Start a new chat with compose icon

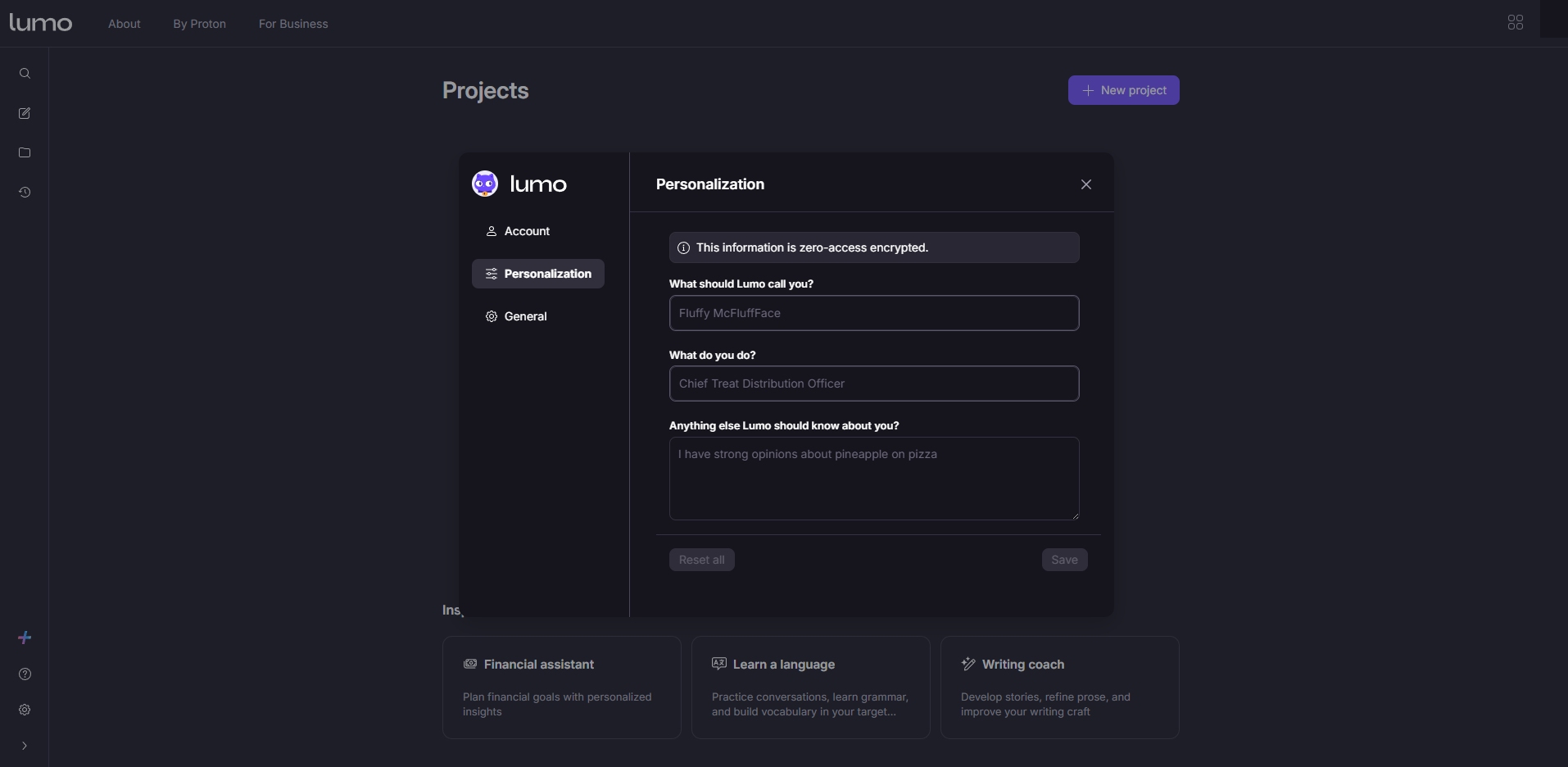[25, 113]
